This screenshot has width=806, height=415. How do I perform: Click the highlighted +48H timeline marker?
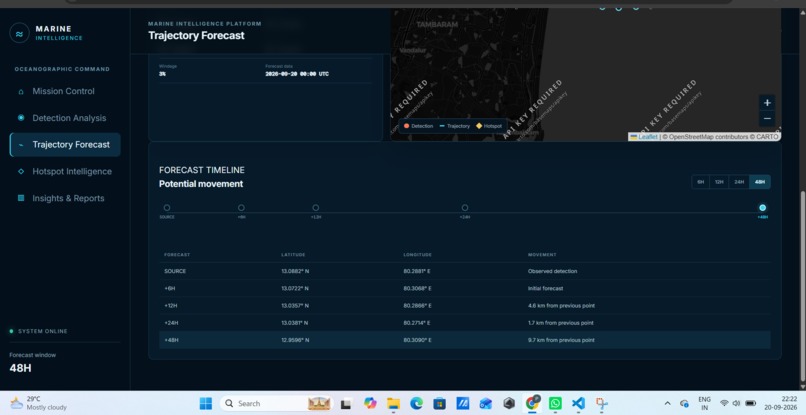(762, 208)
